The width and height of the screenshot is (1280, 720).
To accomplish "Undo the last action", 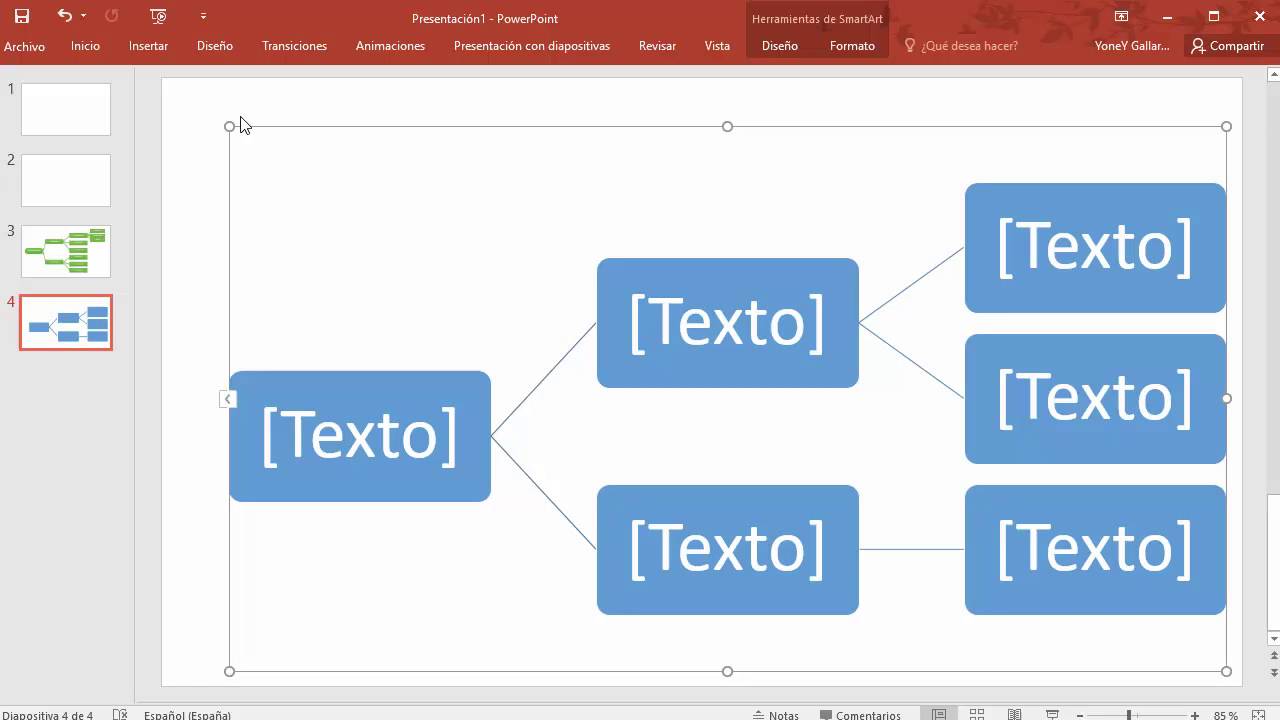I will (65, 16).
